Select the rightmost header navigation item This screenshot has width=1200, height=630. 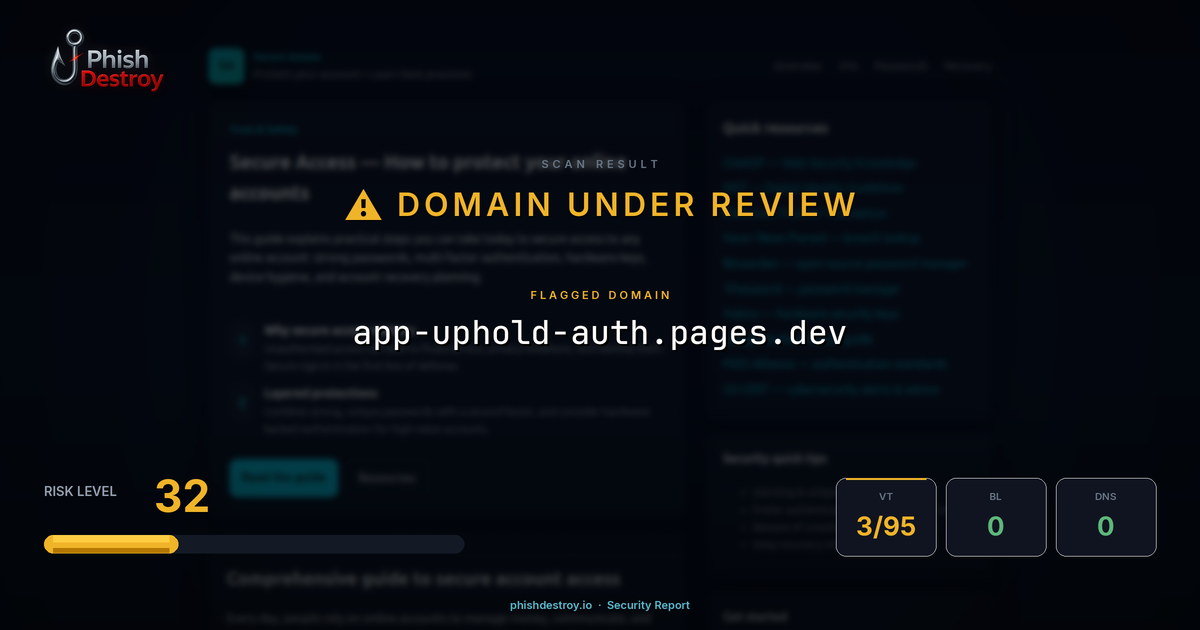point(968,65)
